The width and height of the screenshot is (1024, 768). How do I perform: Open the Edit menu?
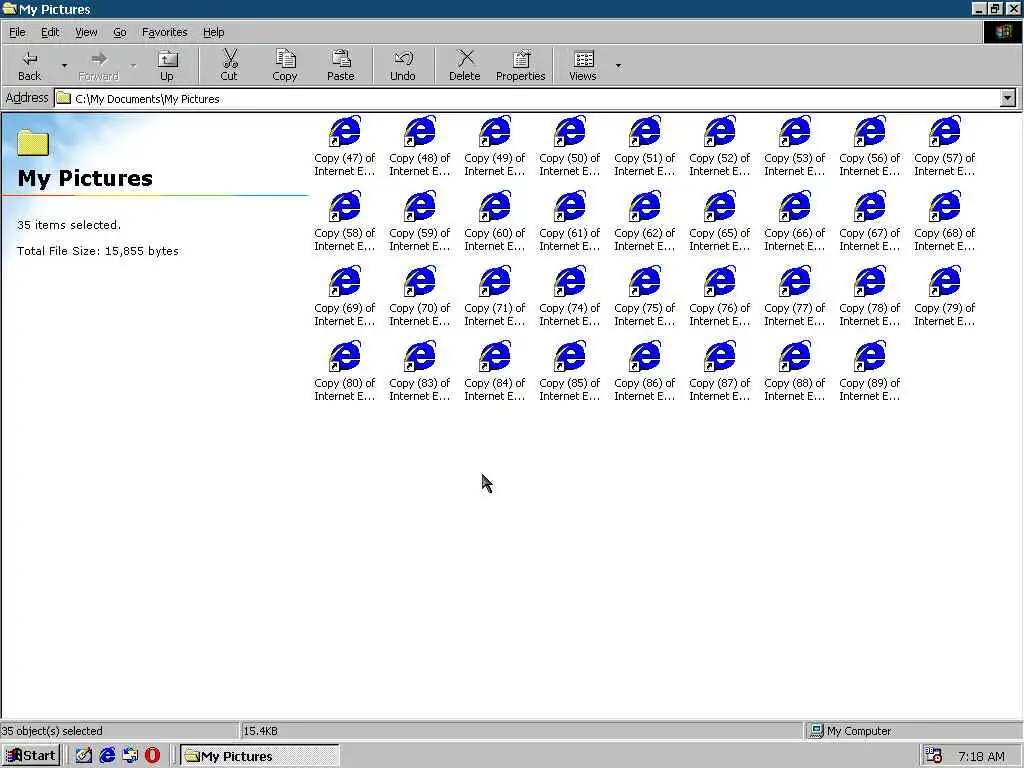tap(50, 32)
